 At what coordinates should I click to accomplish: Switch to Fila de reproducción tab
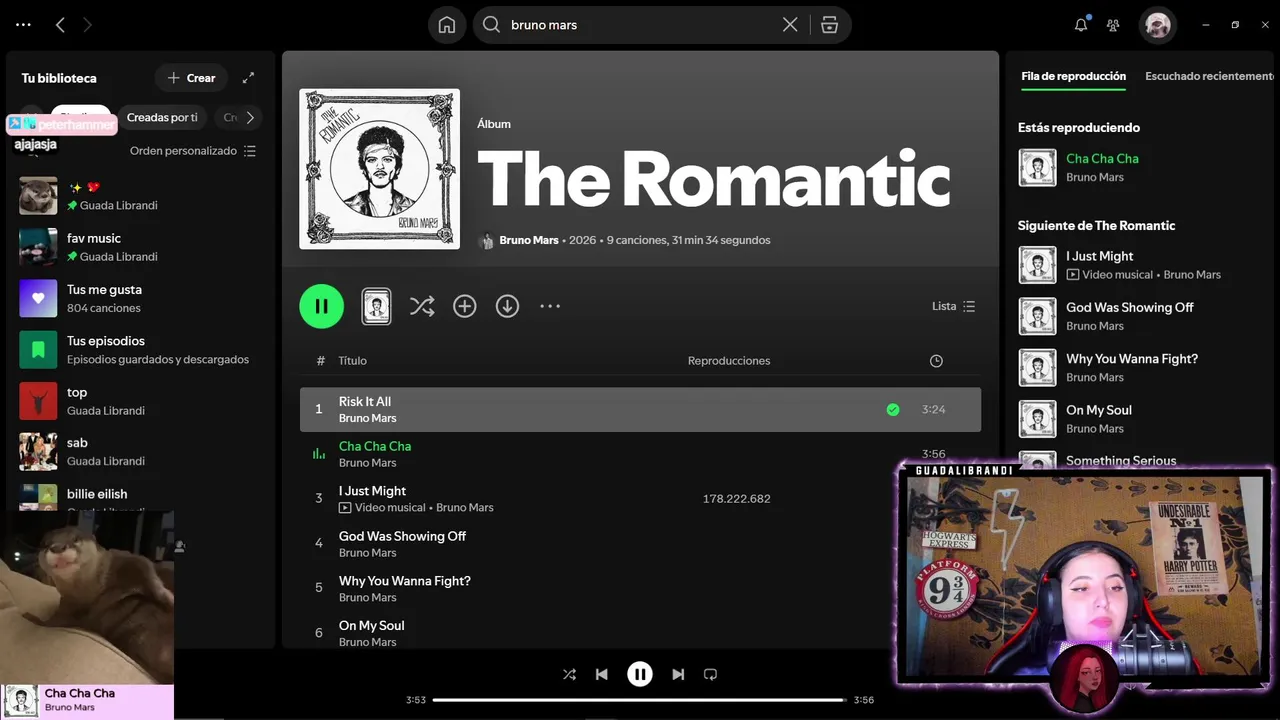click(1073, 76)
